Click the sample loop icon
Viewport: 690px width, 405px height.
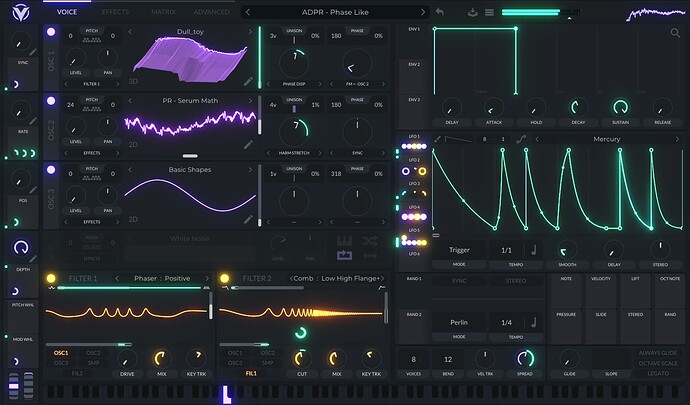[x=345, y=255]
